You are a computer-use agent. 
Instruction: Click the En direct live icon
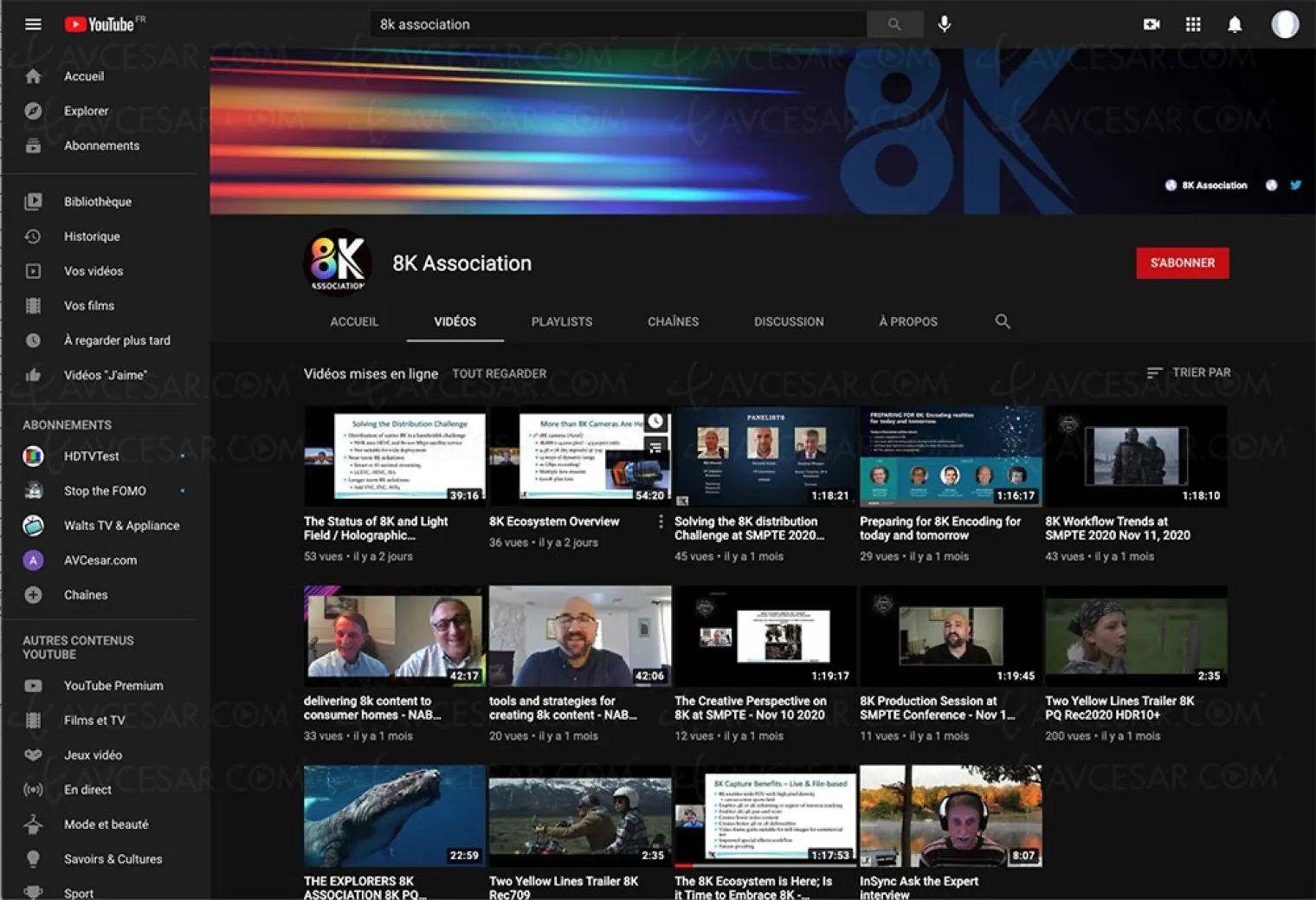pyautogui.click(x=33, y=790)
